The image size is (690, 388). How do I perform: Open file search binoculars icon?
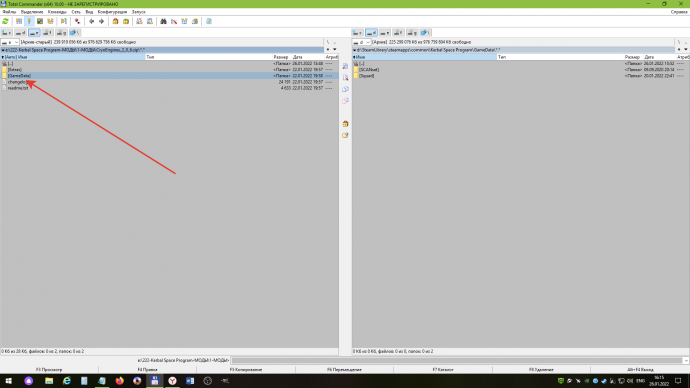pyautogui.click(x=163, y=21)
